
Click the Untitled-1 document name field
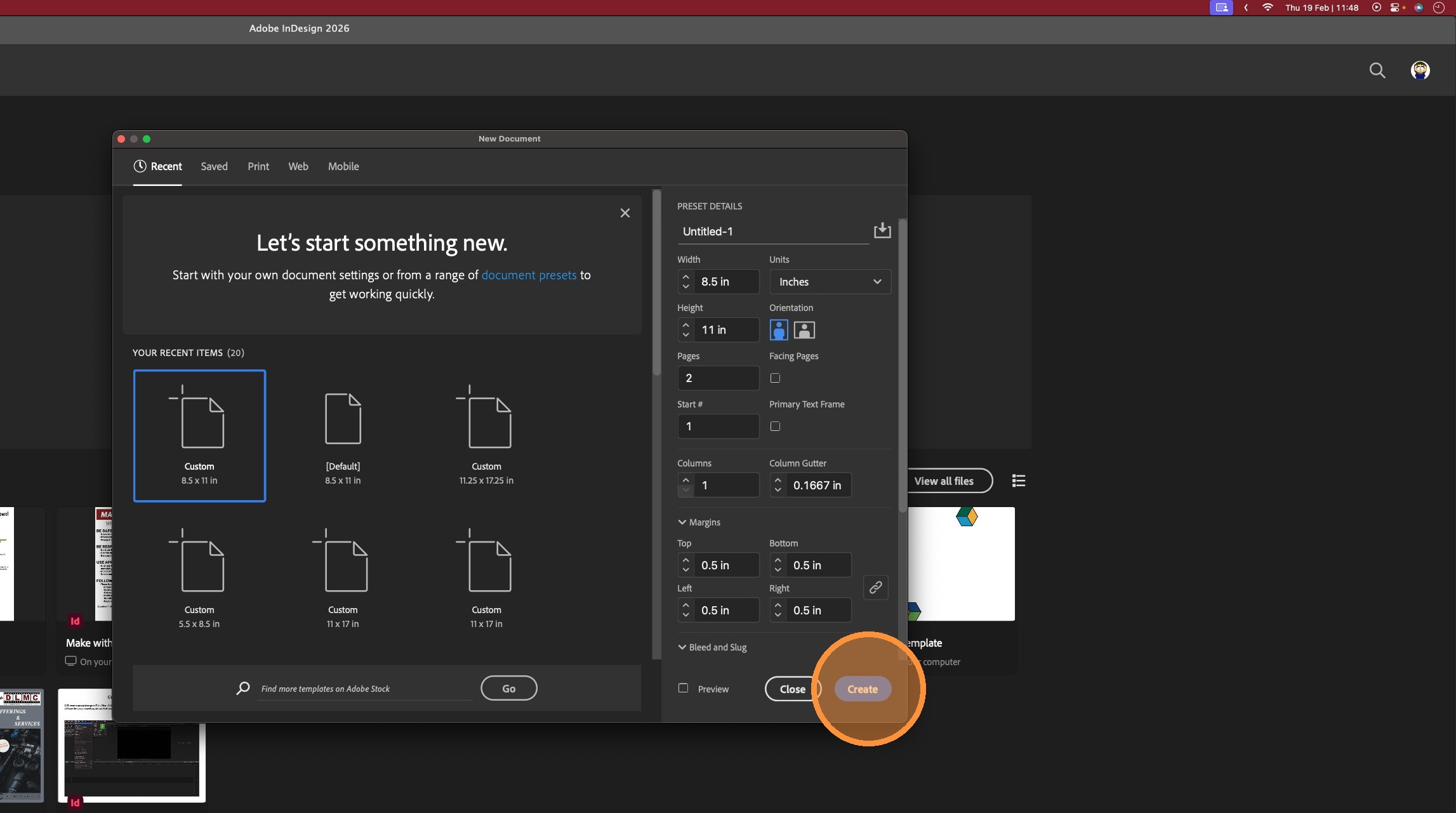(773, 232)
